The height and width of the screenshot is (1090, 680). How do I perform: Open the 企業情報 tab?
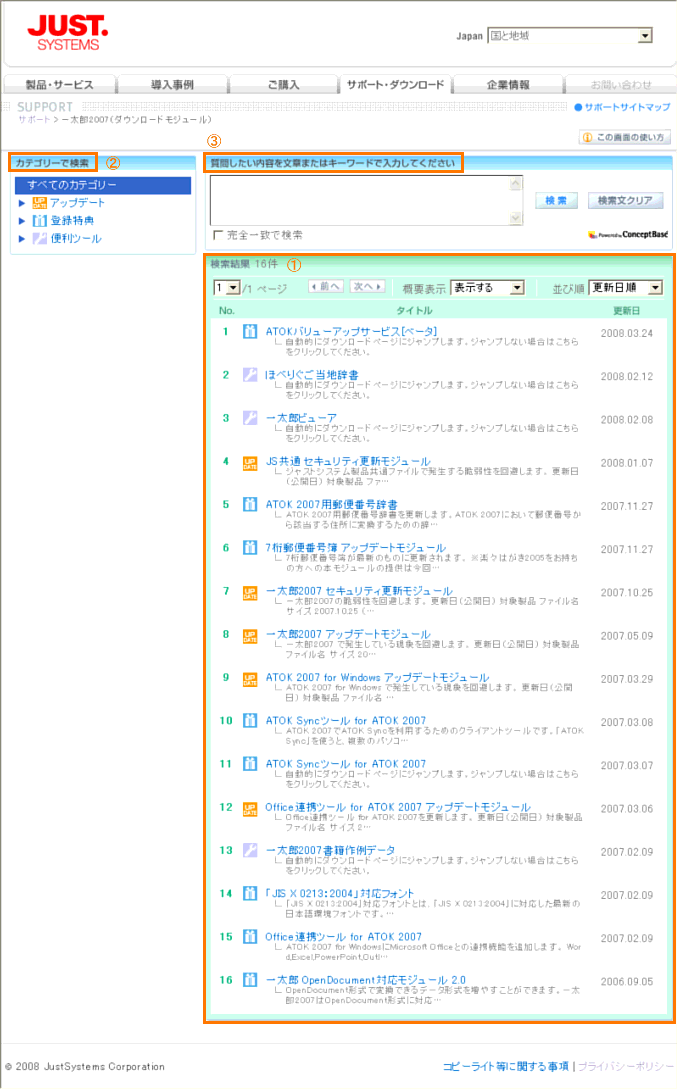508,85
